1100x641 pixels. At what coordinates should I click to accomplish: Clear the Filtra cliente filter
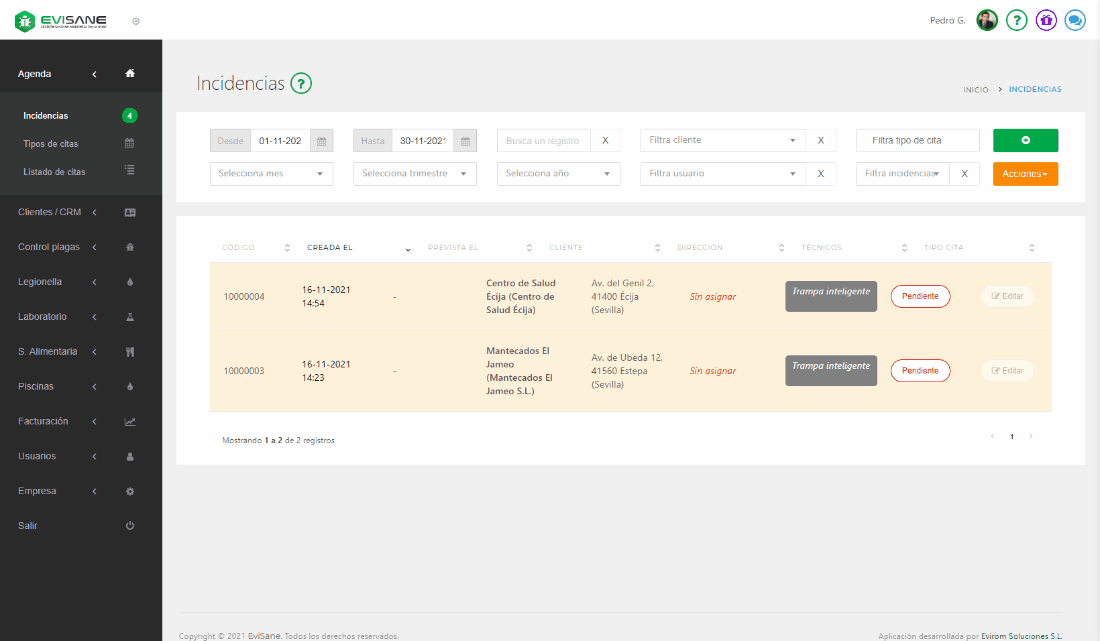[820, 141]
